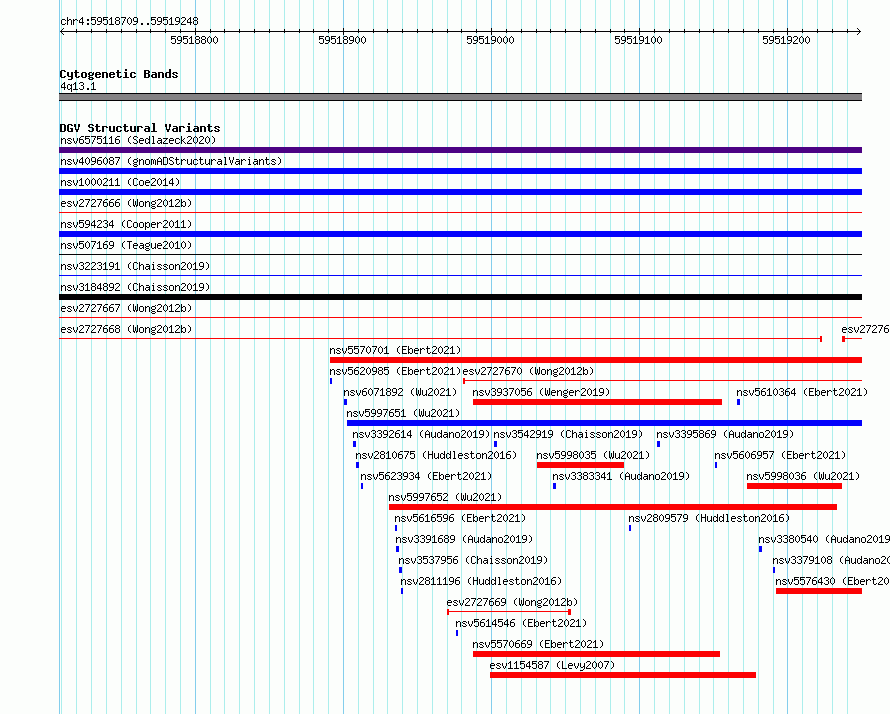Open nsv5614546 (Ebert2021) label
890x714 pixels.
(x=521, y=623)
